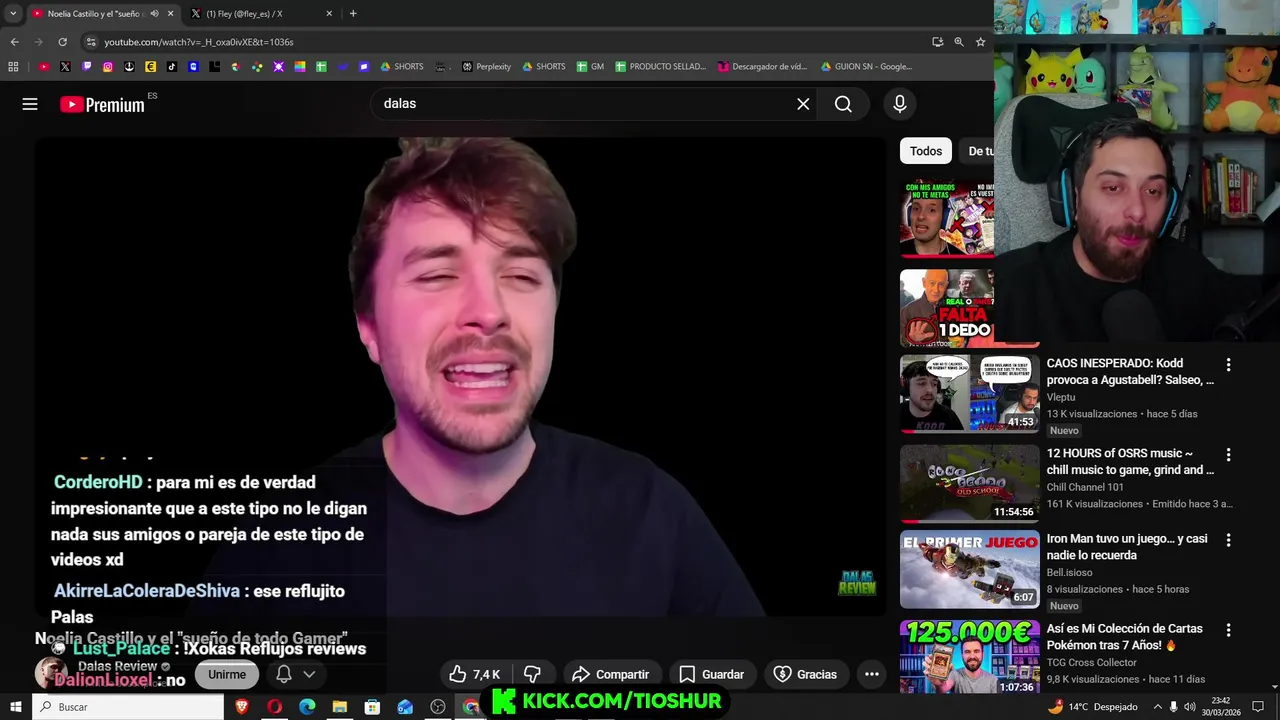Open 'Iron Man tuvo un juego' video

pos(1127,547)
